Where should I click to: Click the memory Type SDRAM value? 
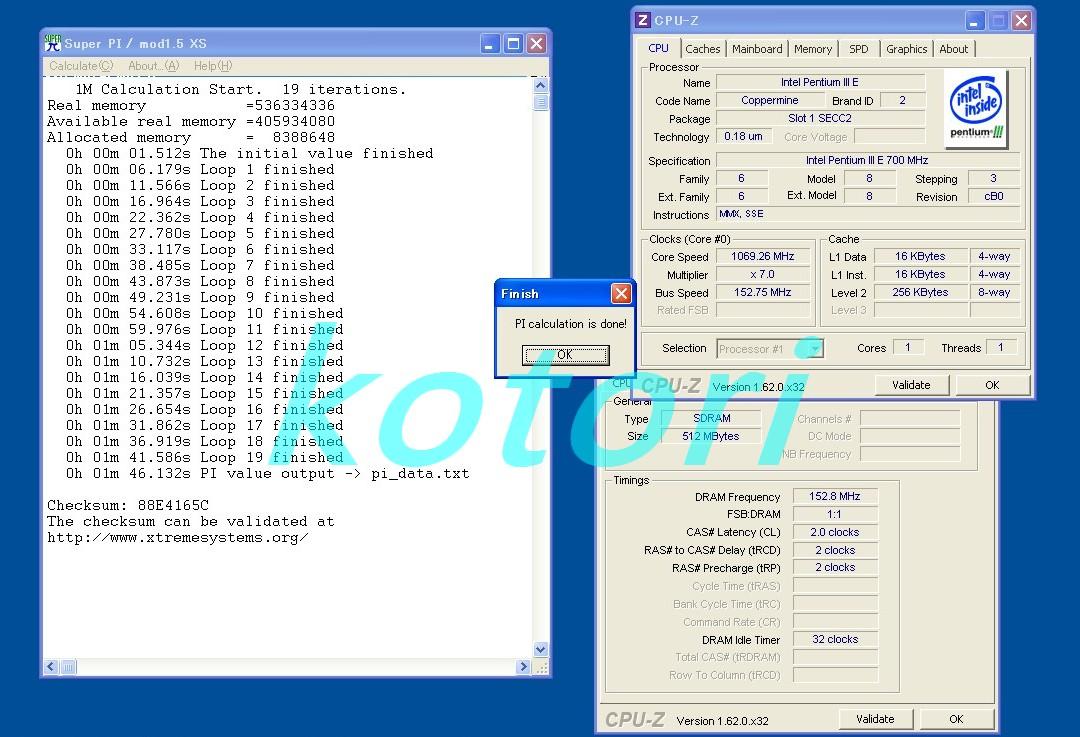pyautogui.click(x=711, y=418)
